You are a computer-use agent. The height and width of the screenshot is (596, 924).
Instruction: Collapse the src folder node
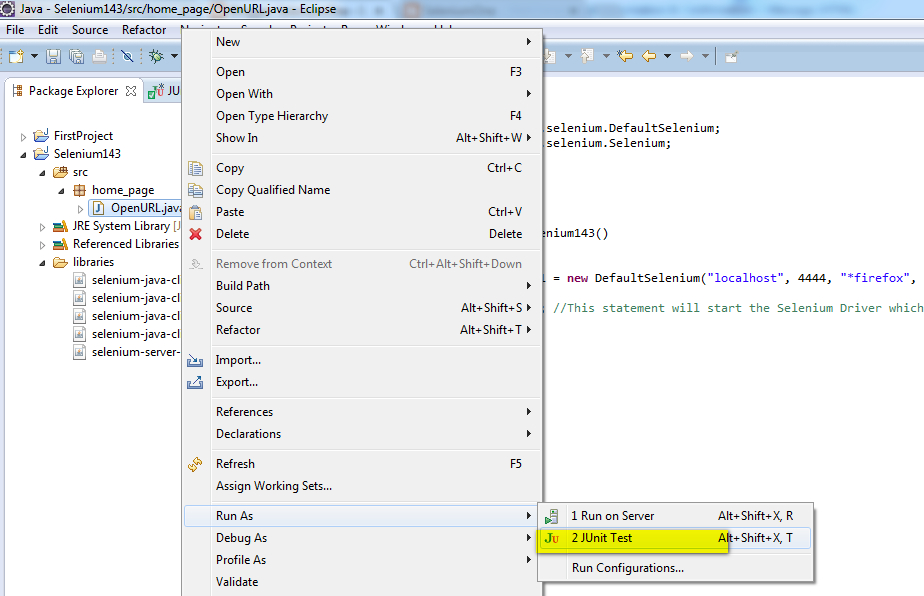pos(42,173)
